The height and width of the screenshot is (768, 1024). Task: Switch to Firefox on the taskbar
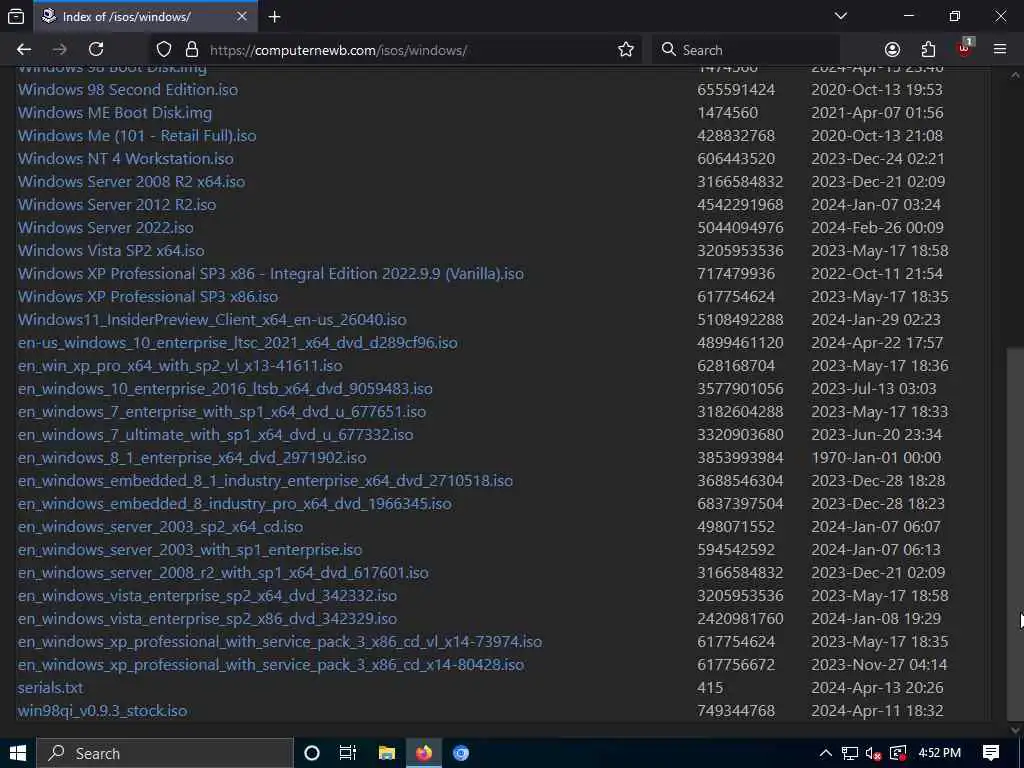point(424,753)
